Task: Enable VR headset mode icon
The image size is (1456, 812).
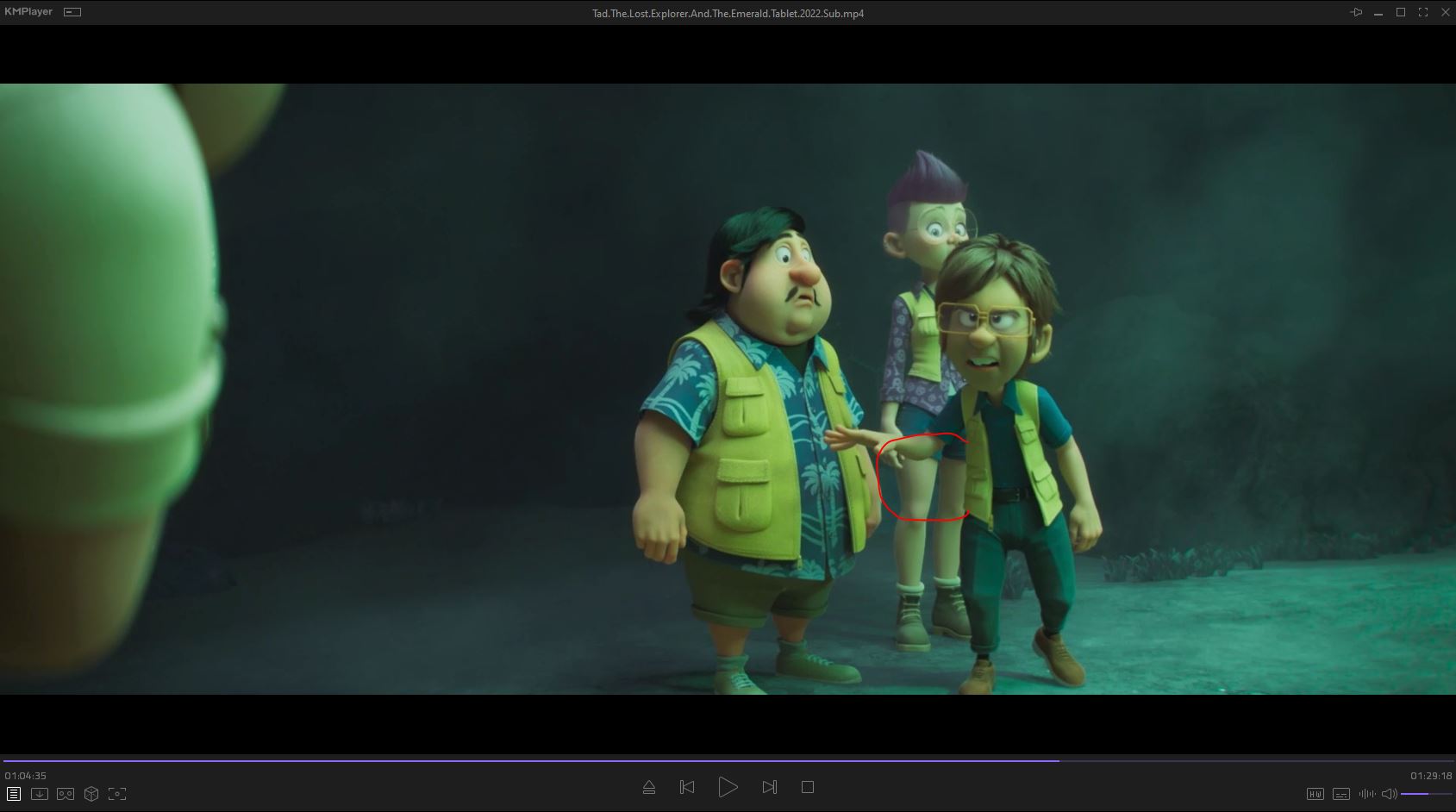Action: click(66, 794)
